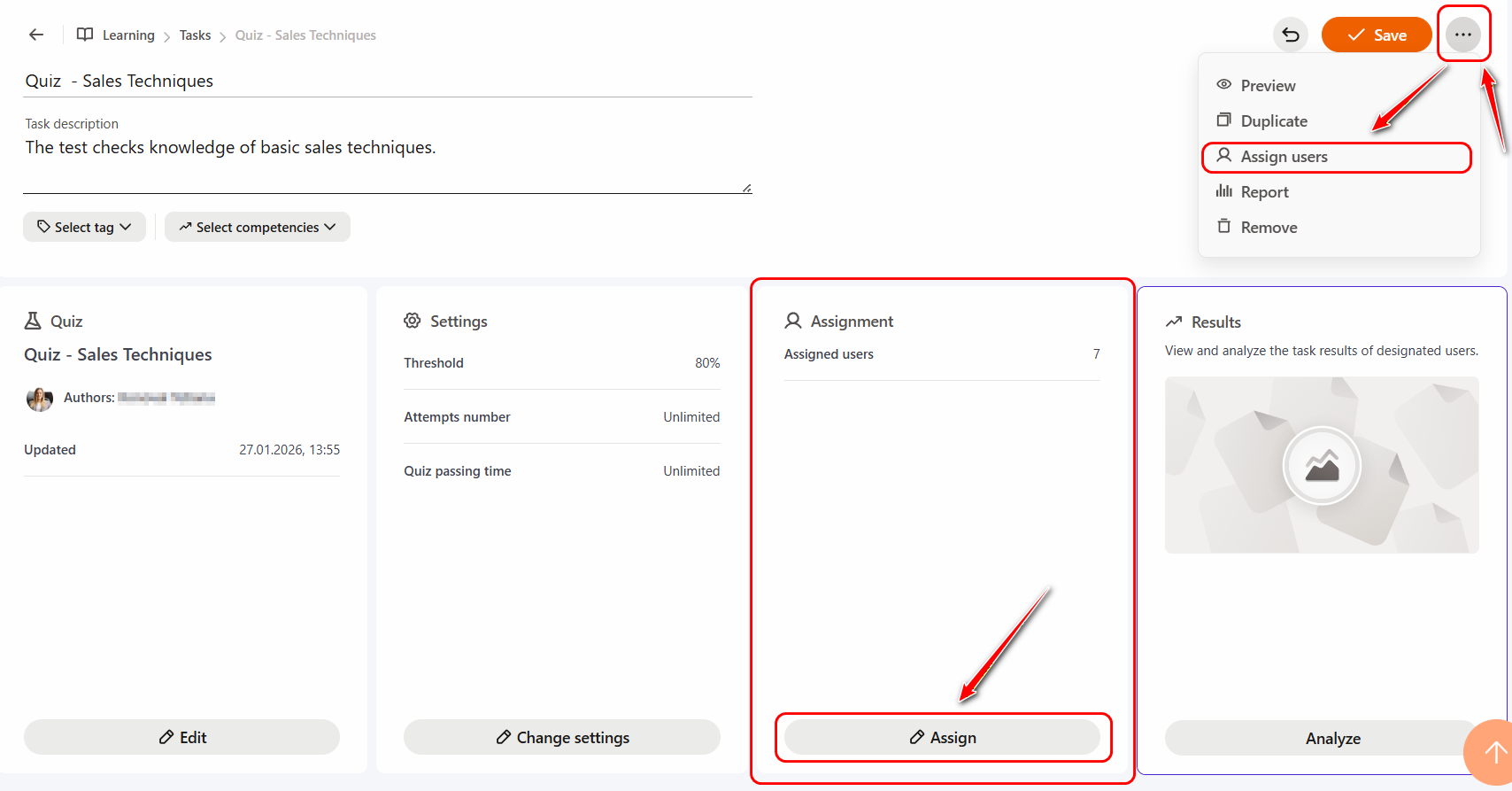Choose Preview from the options menu
The height and width of the screenshot is (791, 1512).
coord(1268,86)
